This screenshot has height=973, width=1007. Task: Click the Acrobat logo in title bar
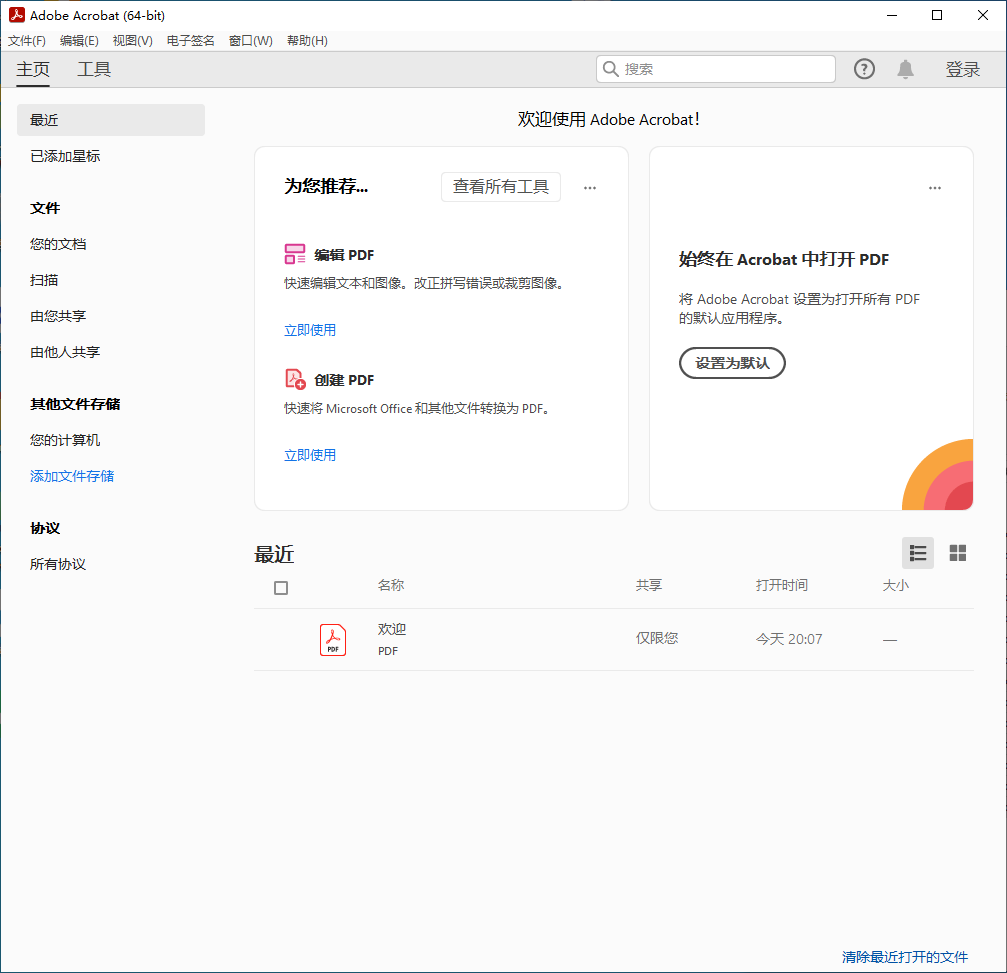click(x=14, y=15)
